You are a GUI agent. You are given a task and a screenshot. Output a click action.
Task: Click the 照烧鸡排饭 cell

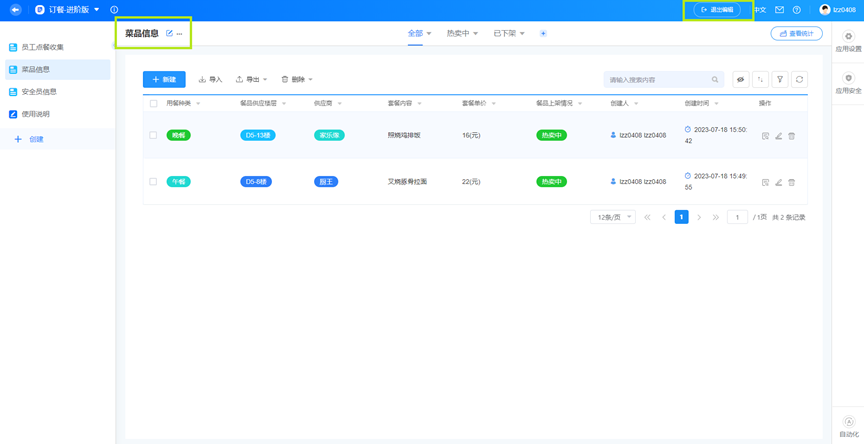click(x=404, y=135)
